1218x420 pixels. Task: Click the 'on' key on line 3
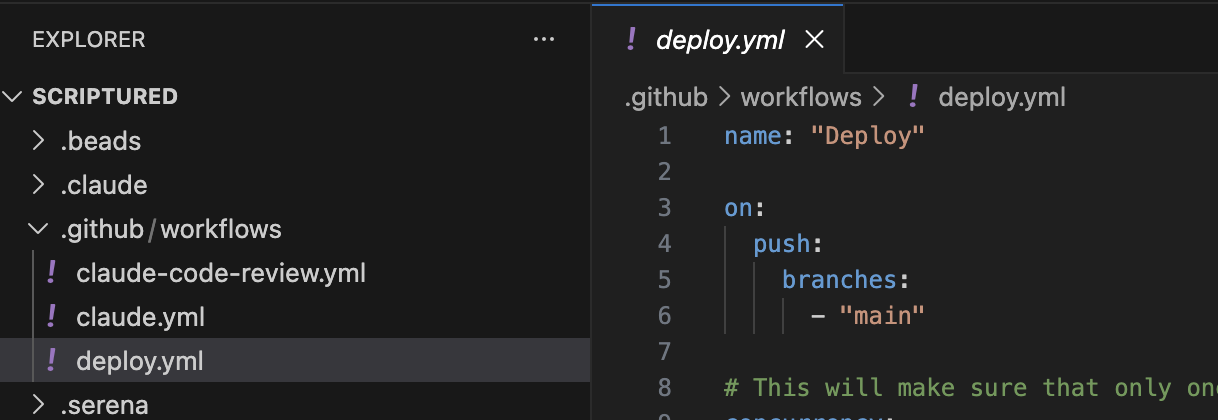[738, 207]
